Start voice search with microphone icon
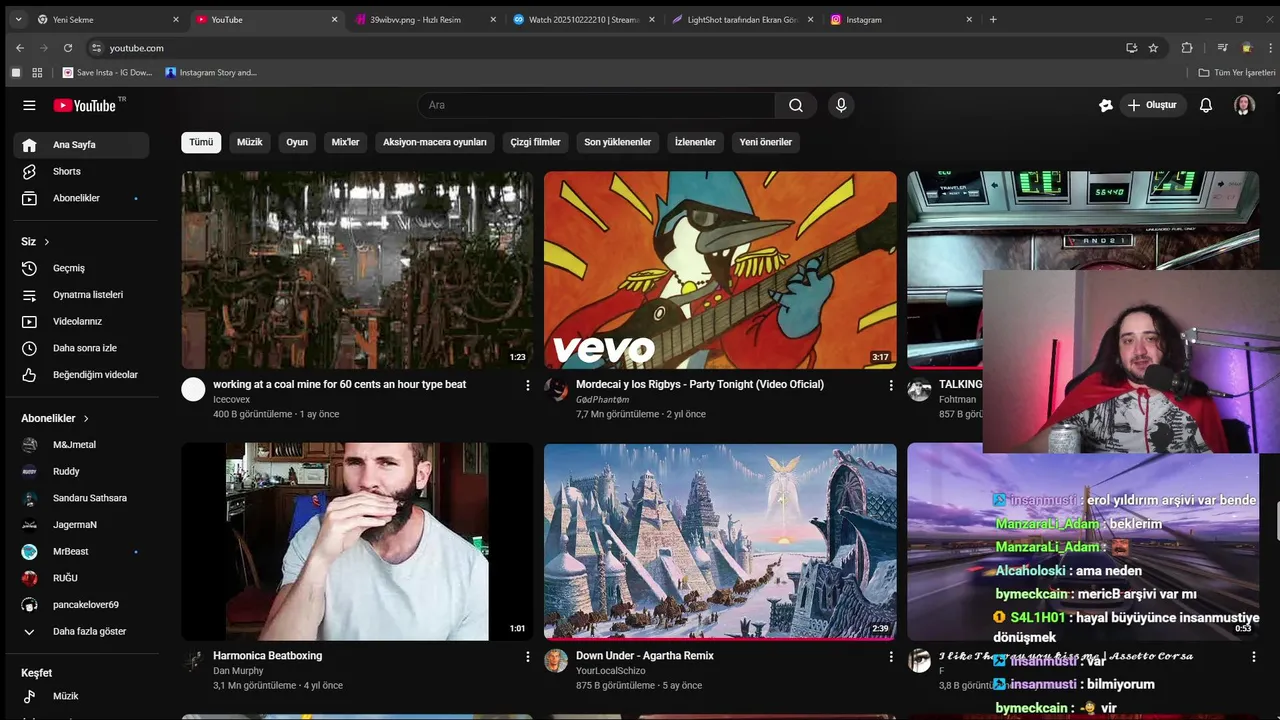The width and height of the screenshot is (1280, 720). (x=841, y=105)
